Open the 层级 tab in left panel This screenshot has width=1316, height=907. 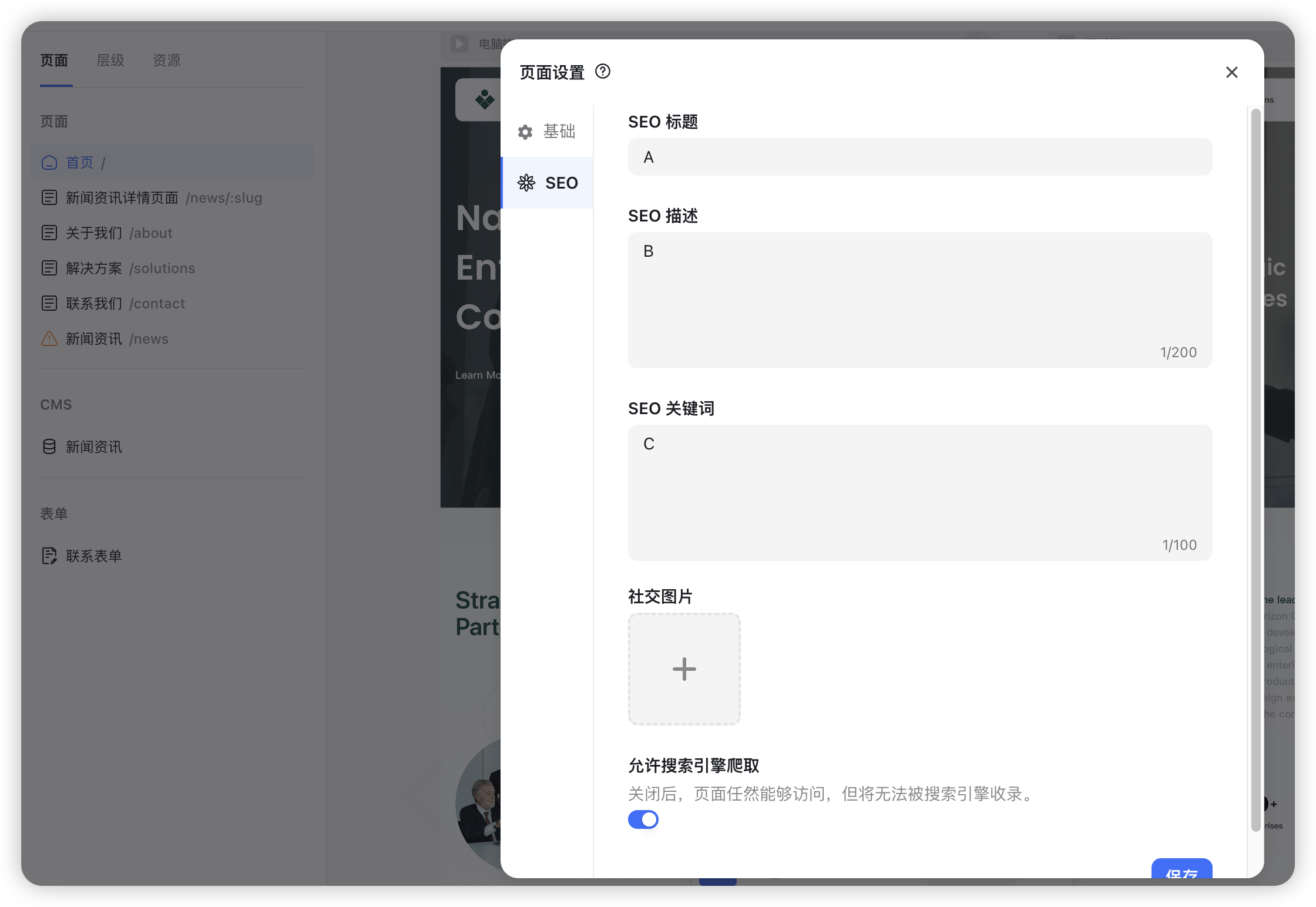click(x=110, y=61)
